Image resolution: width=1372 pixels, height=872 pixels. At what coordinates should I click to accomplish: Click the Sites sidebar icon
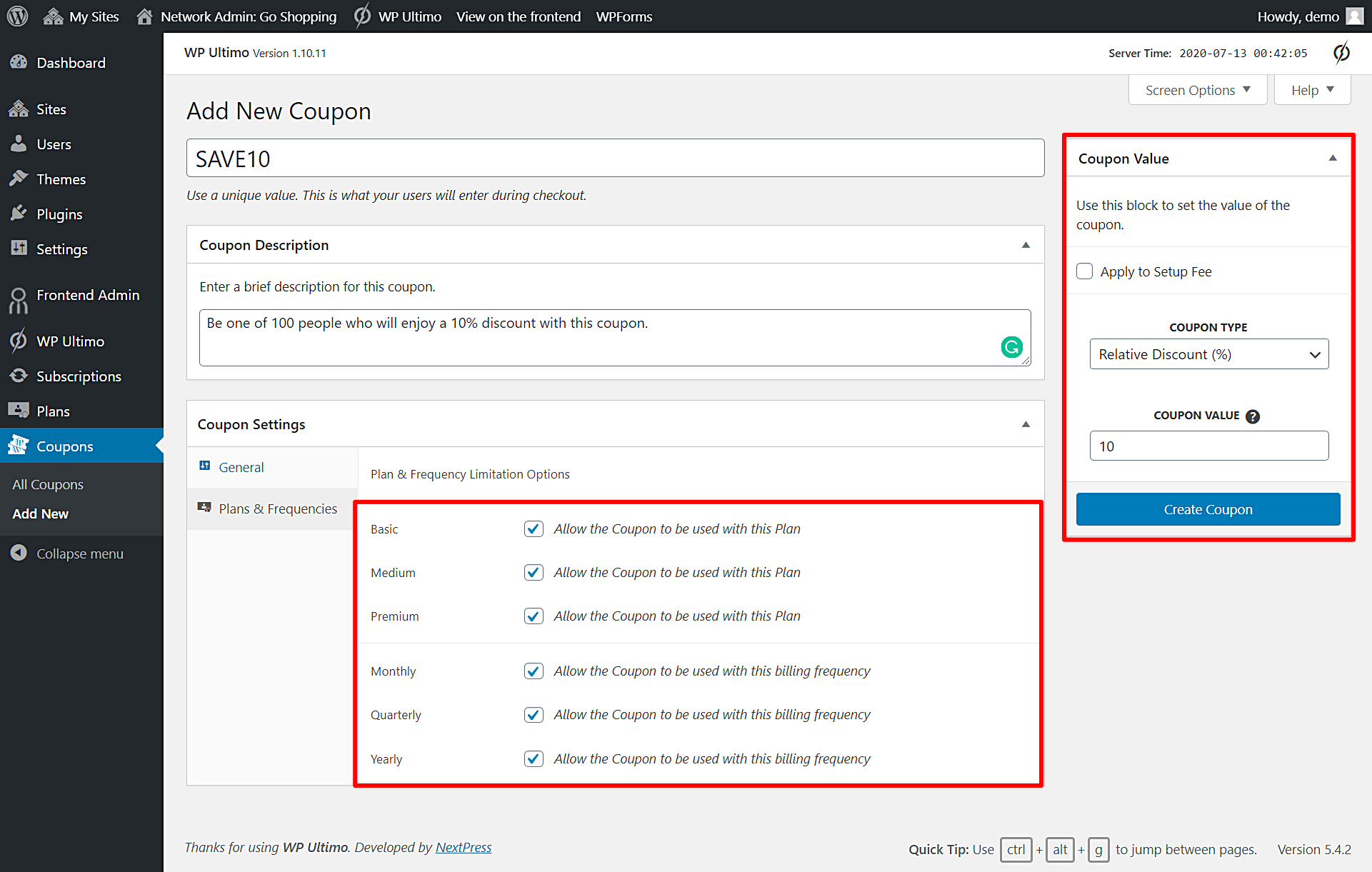click(x=19, y=109)
